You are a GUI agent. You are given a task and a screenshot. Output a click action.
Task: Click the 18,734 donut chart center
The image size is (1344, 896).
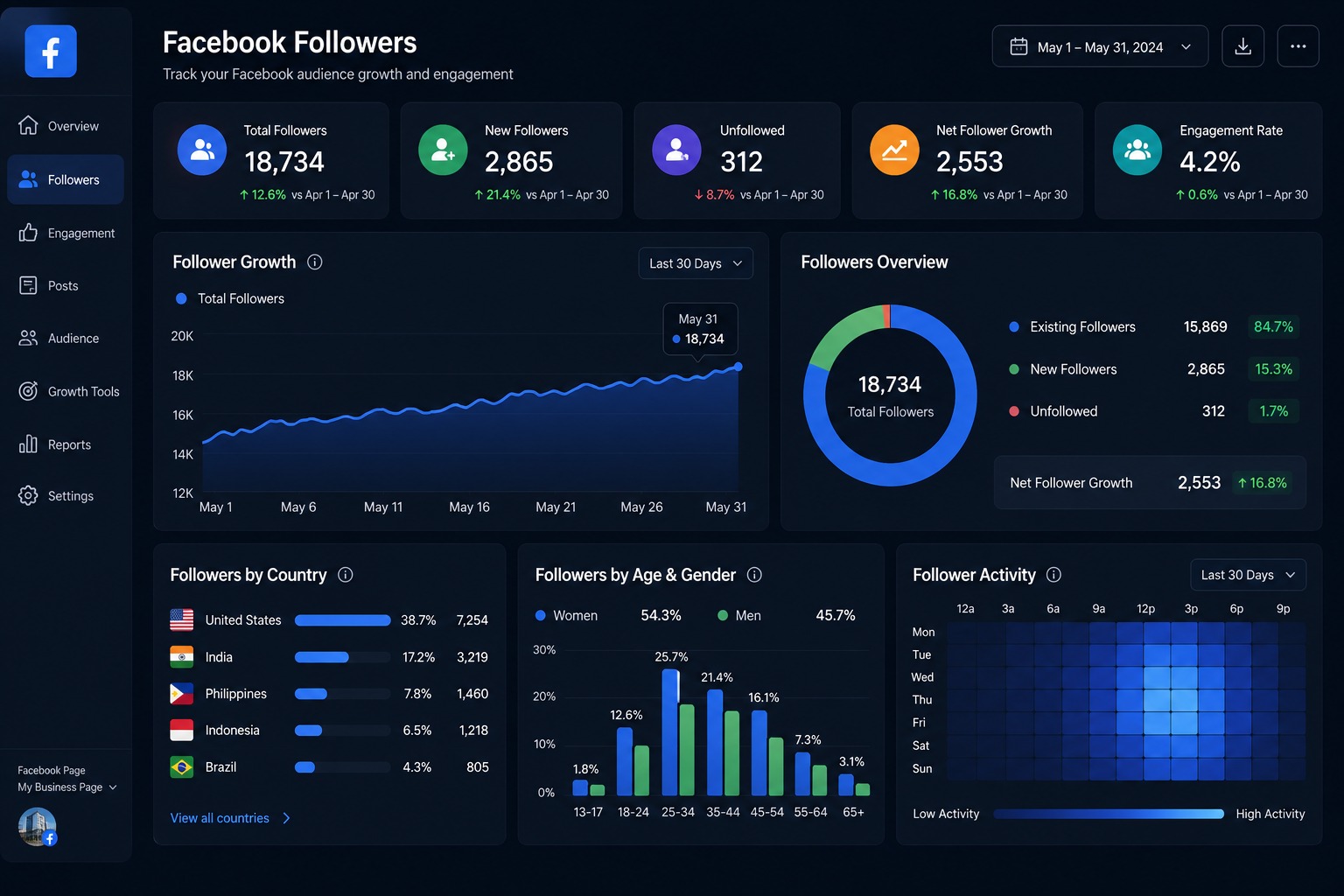click(890, 395)
